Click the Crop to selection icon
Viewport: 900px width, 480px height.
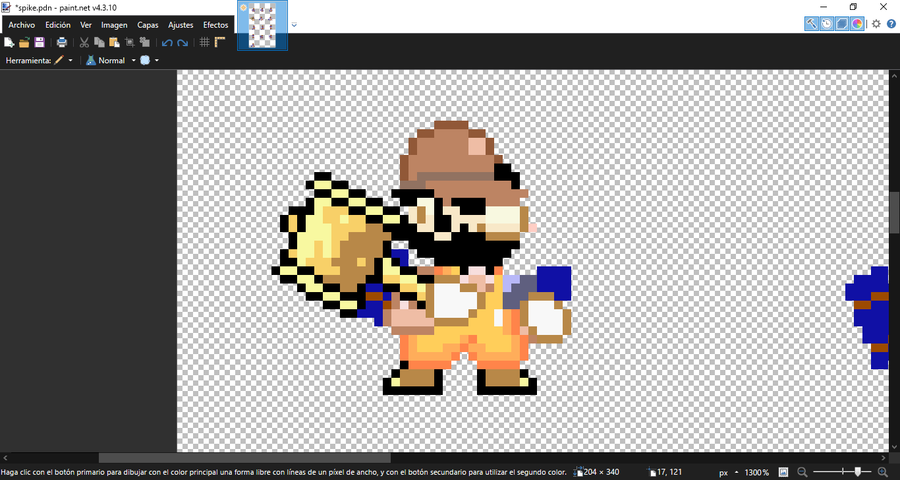130,42
